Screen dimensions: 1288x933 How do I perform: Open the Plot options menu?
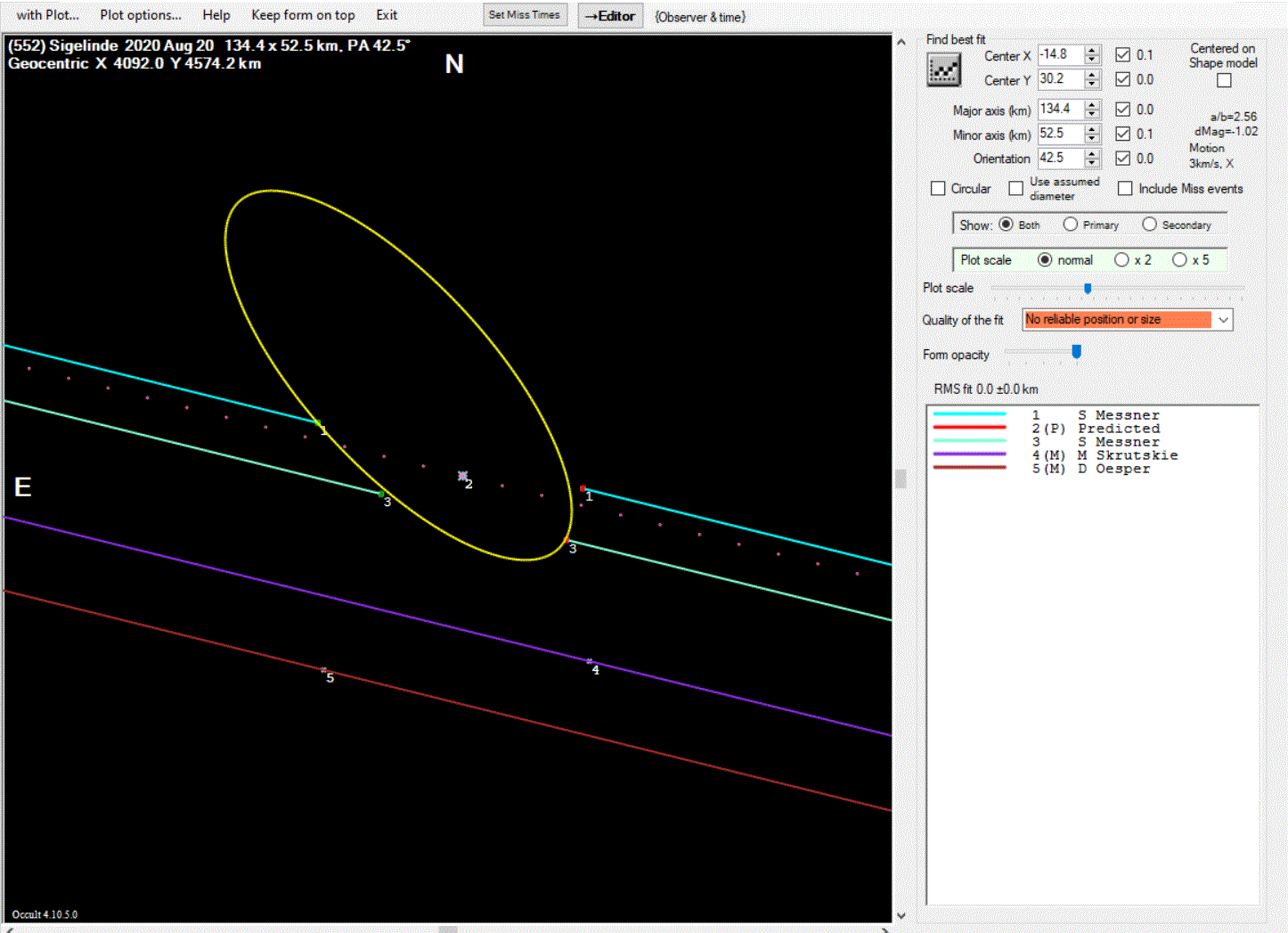coord(141,15)
